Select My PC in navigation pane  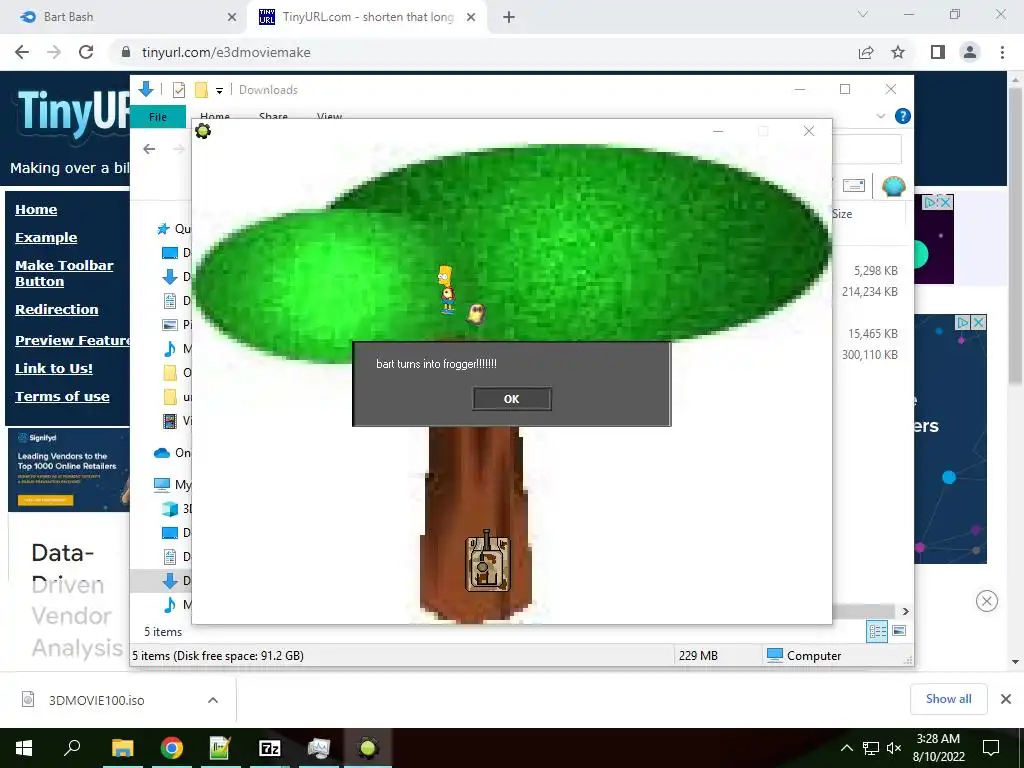click(x=161, y=485)
